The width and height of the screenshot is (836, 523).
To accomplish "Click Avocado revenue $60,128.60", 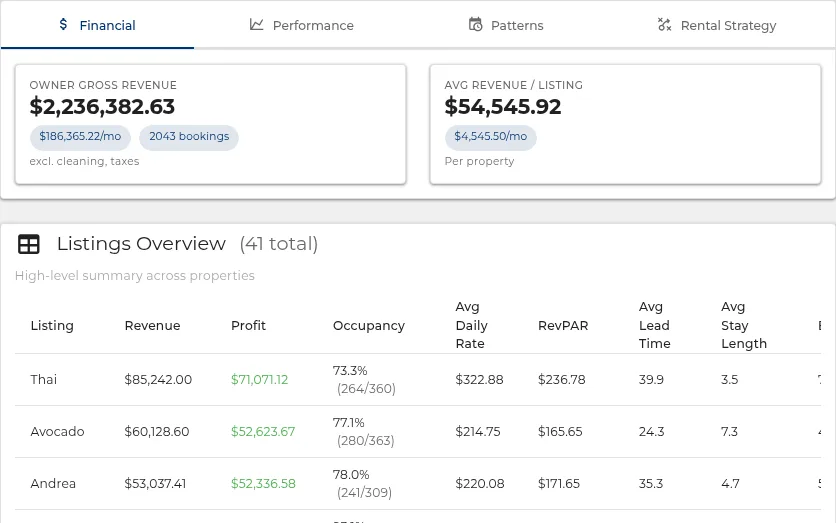I will click(x=157, y=432).
